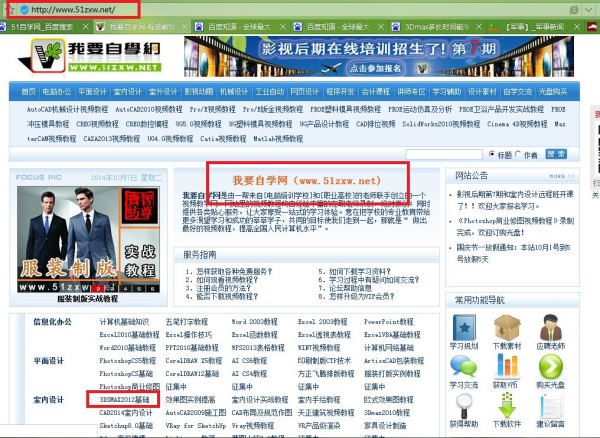
Task: Select the 标题 search radio button
Action: pos(492,154)
